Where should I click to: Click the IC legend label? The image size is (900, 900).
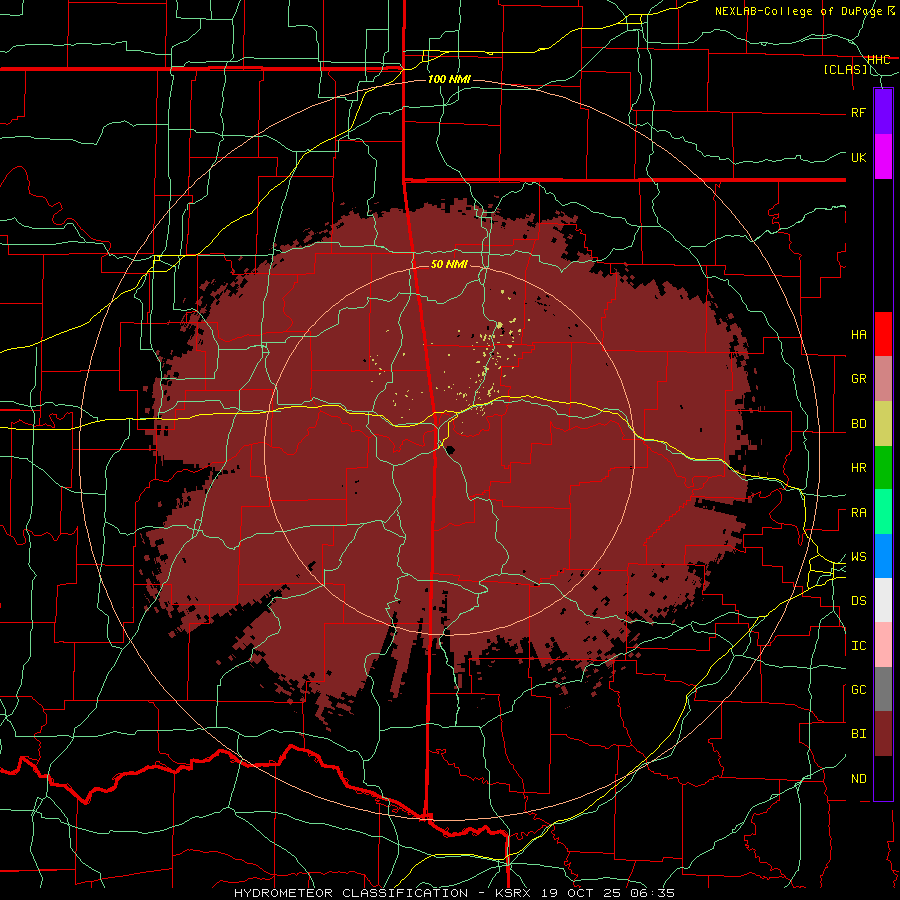pyautogui.click(x=858, y=646)
